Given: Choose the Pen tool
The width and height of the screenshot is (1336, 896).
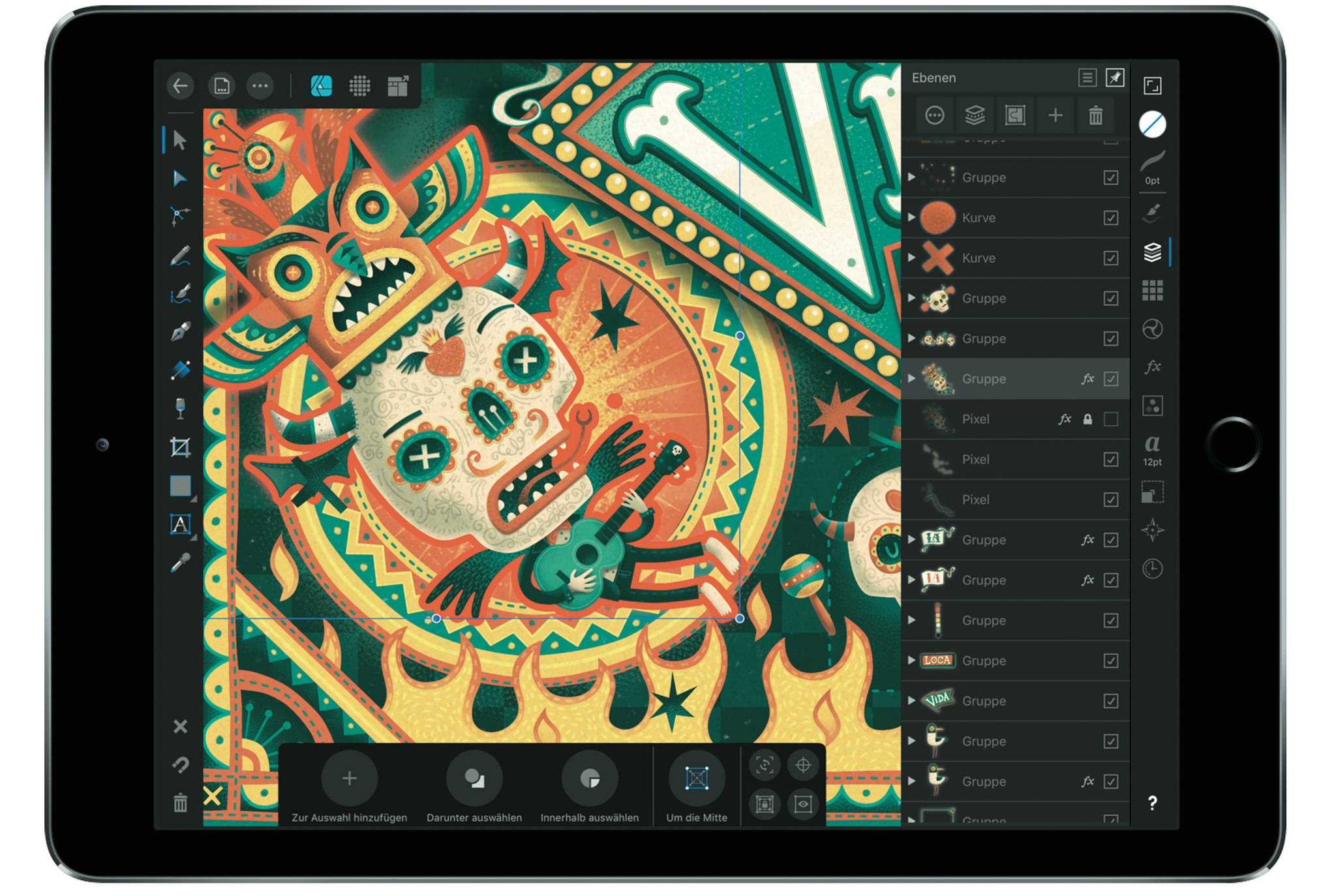Looking at the screenshot, I should pos(180,332).
